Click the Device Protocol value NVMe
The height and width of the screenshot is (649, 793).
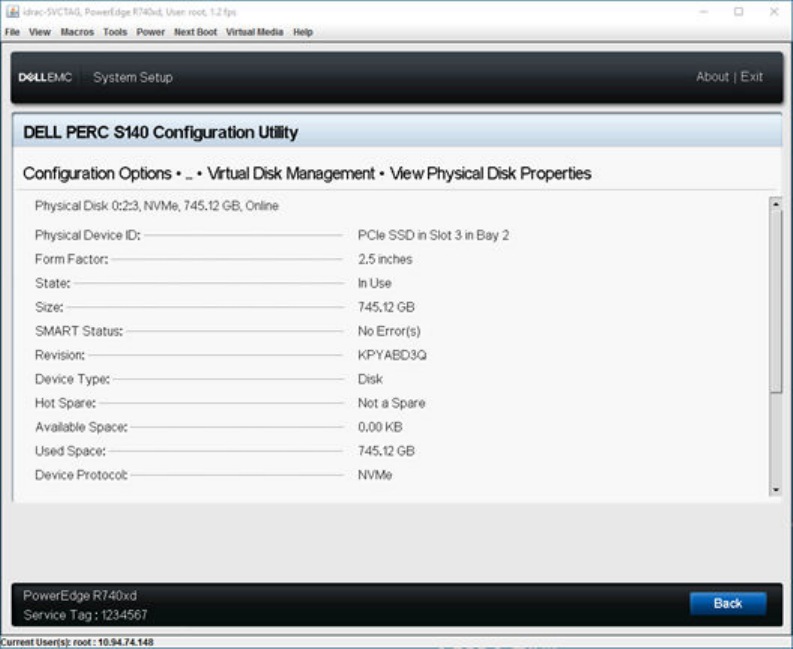(375, 475)
